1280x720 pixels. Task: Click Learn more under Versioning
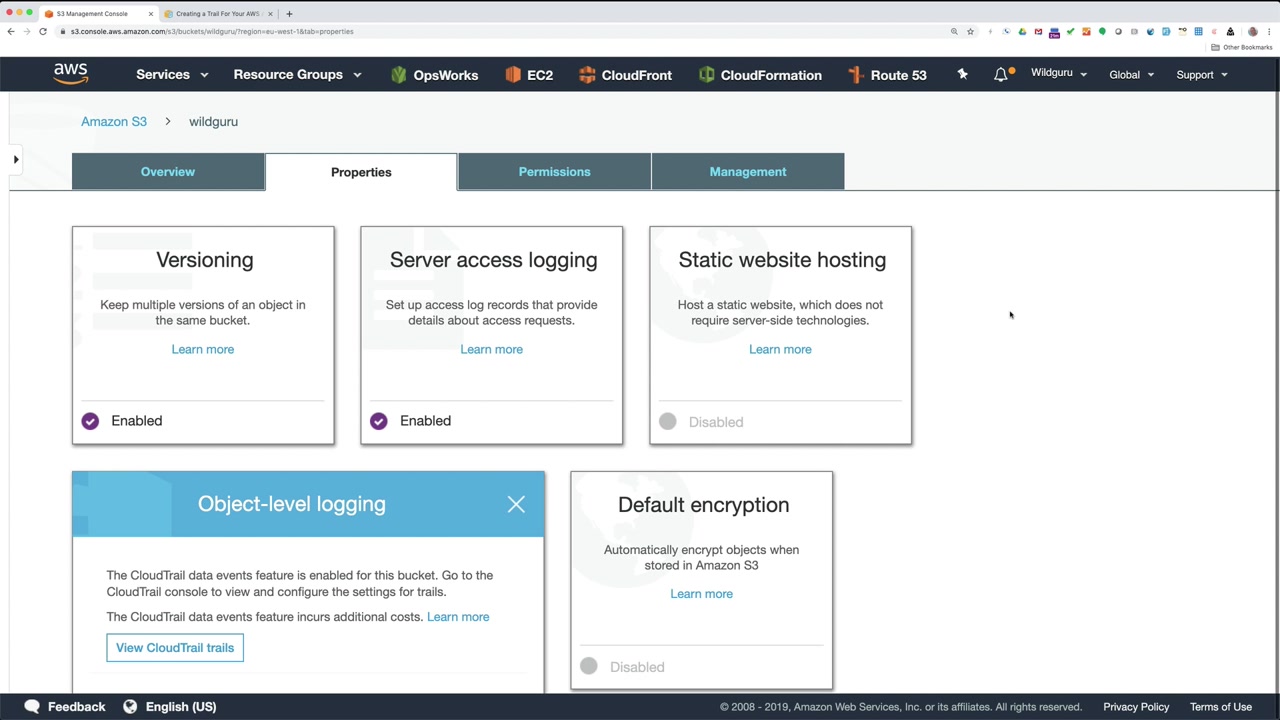click(203, 349)
